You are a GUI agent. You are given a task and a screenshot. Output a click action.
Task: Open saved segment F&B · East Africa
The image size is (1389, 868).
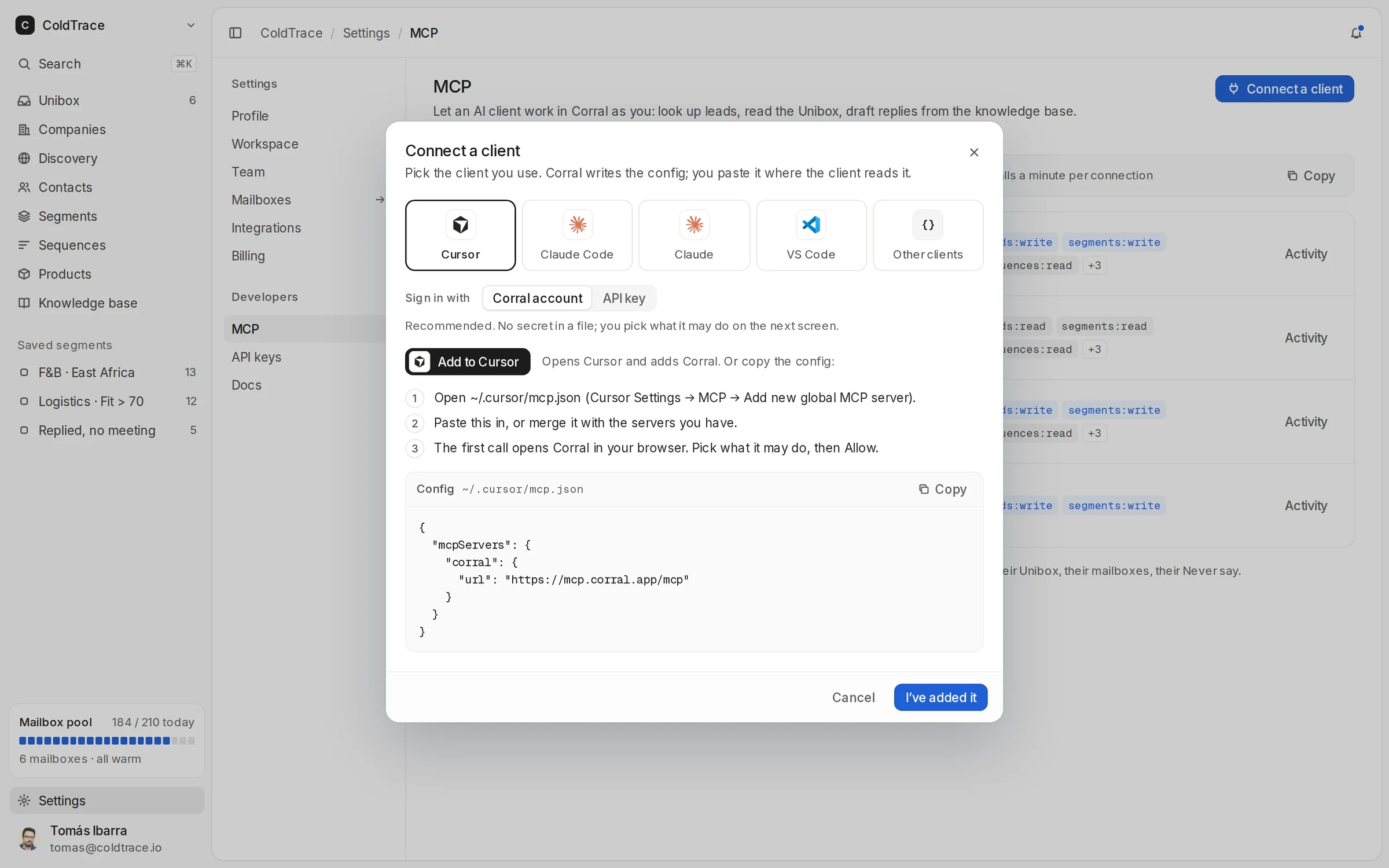tap(107, 372)
